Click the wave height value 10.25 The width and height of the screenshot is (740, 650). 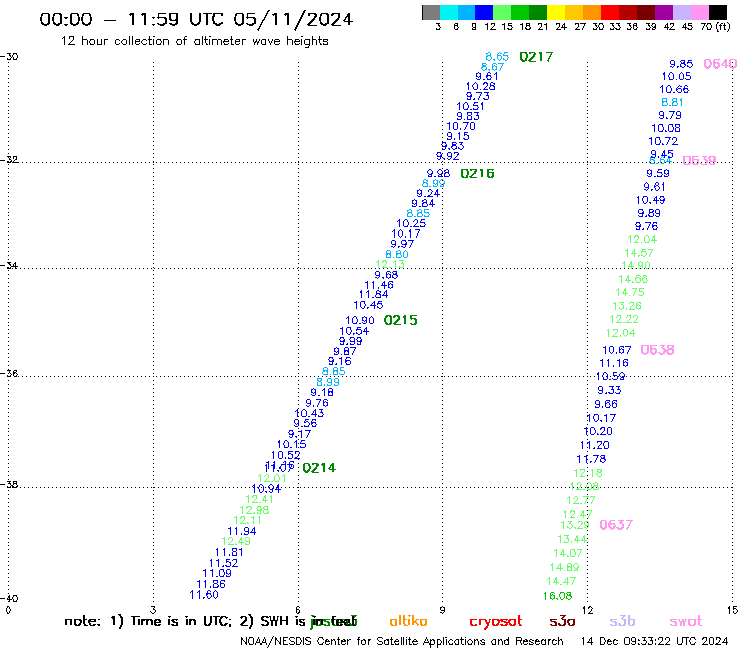(411, 224)
